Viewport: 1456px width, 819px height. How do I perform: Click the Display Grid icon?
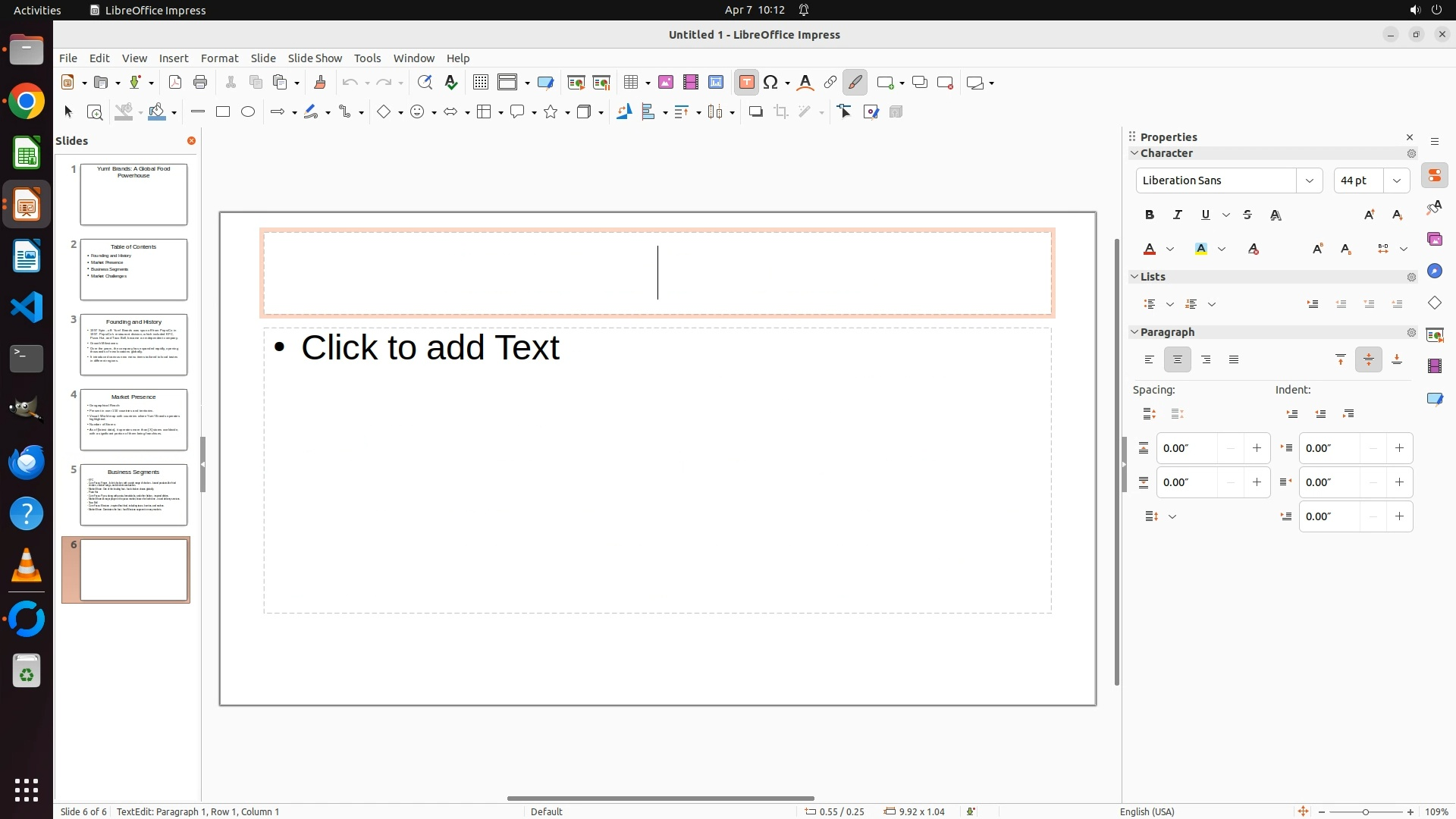tap(480, 83)
